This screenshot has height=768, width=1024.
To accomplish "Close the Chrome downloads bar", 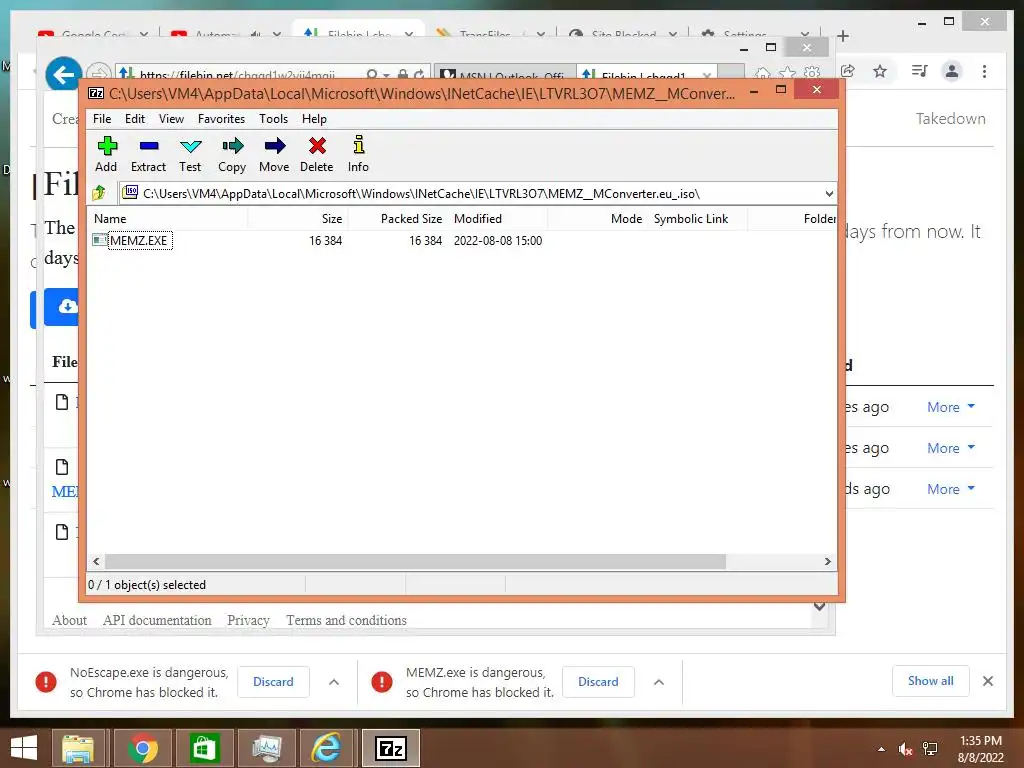I will [x=988, y=681].
